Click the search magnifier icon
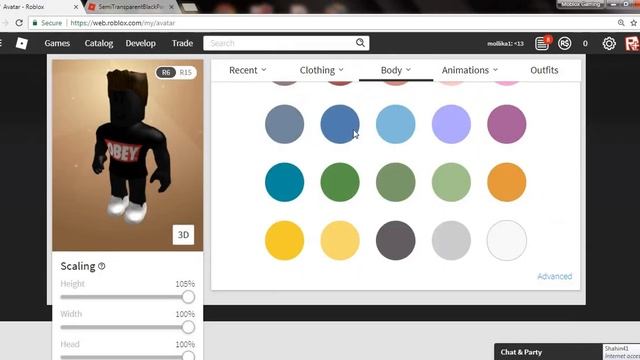The width and height of the screenshot is (640, 360). click(x=360, y=43)
